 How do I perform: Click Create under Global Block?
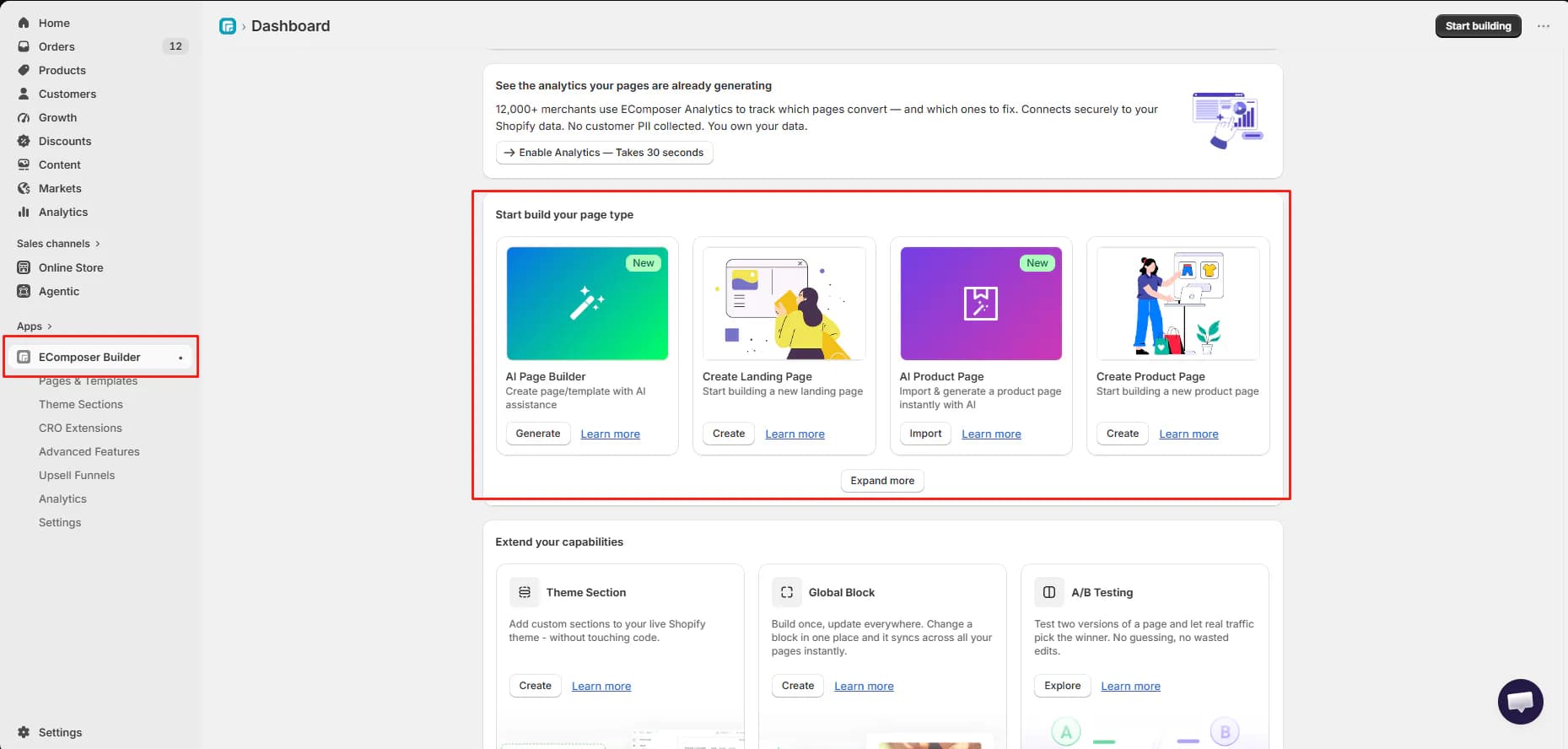[x=798, y=686]
